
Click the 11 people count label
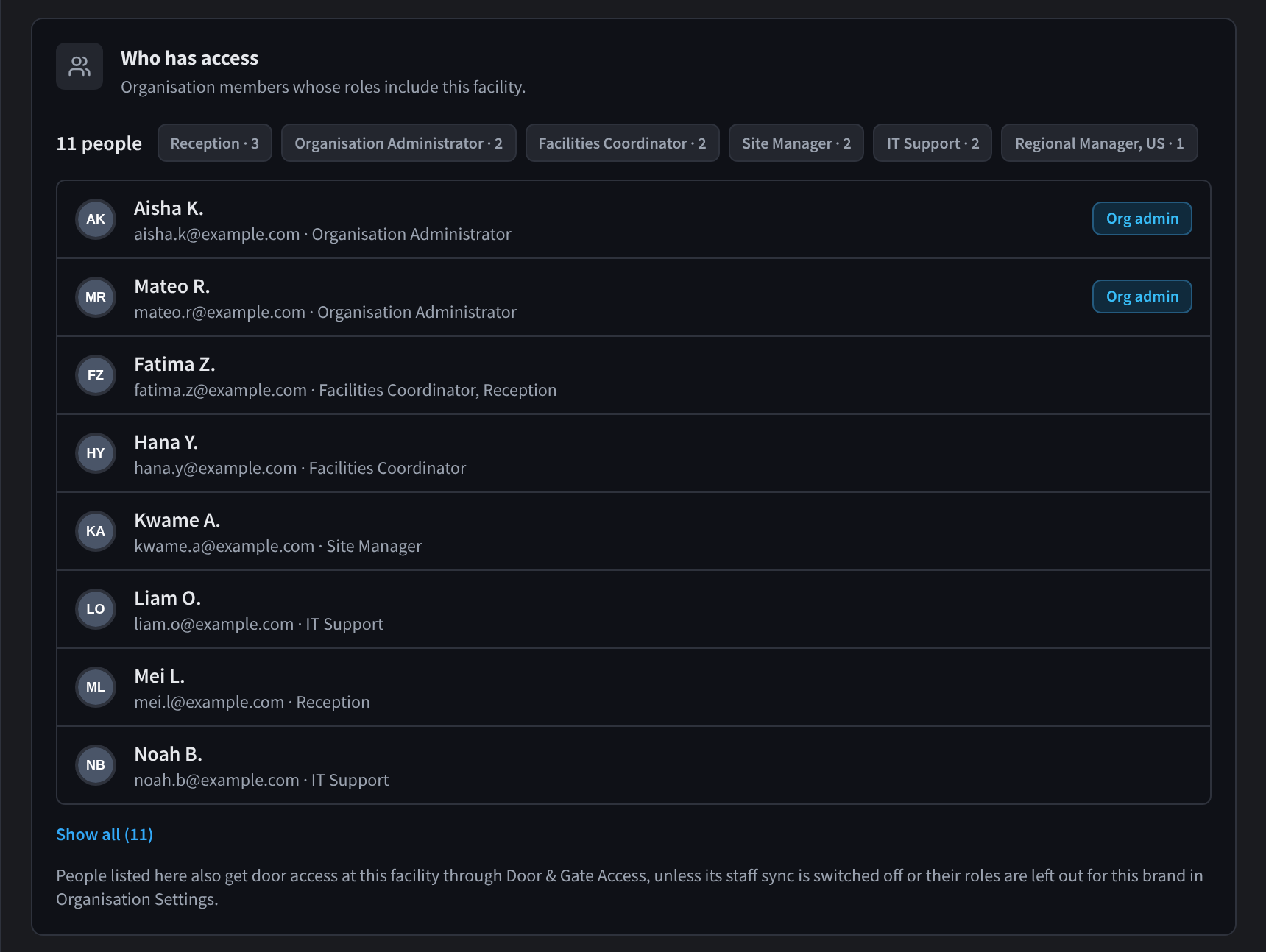click(99, 143)
